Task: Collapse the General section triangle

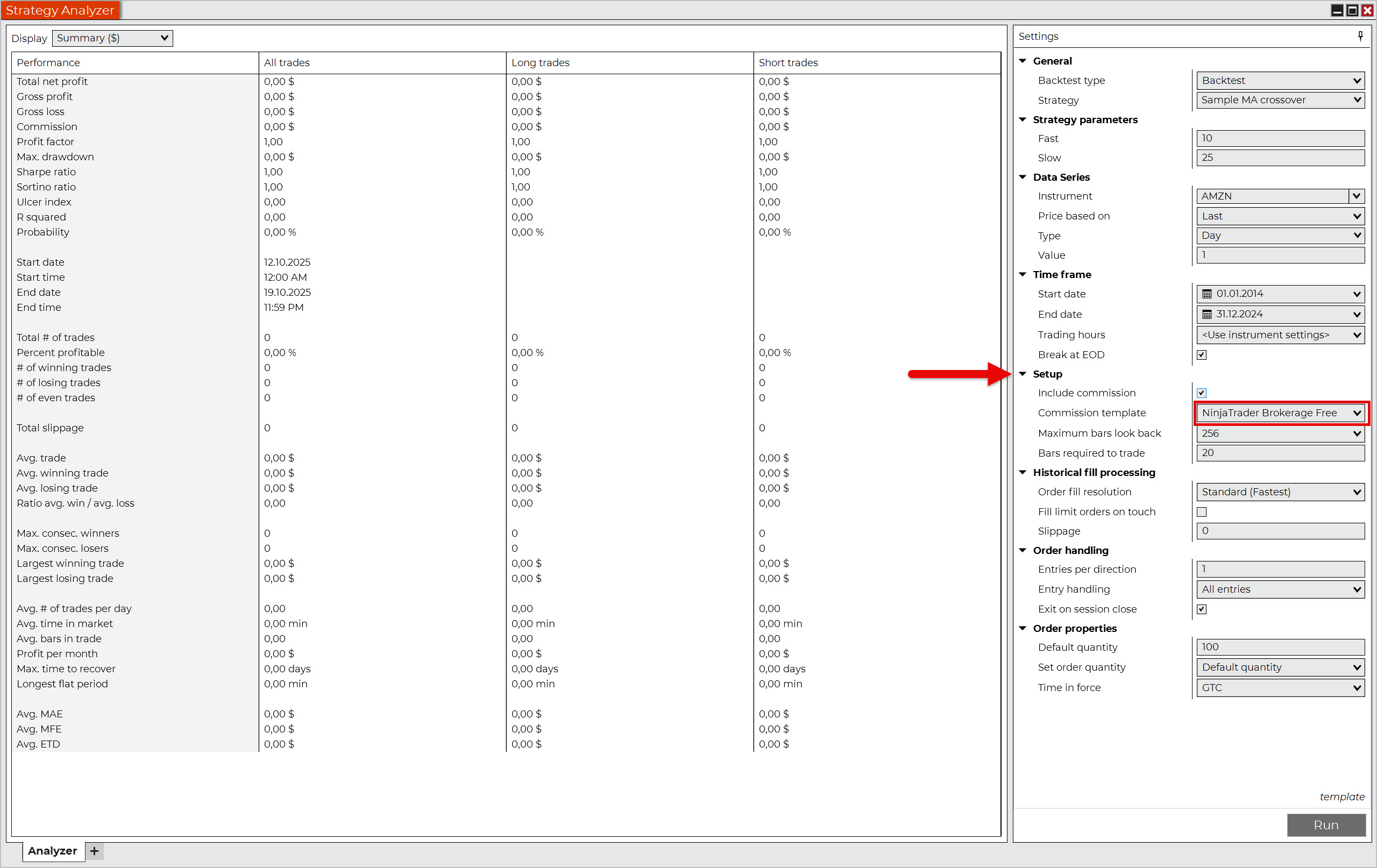Action: coord(1023,61)
